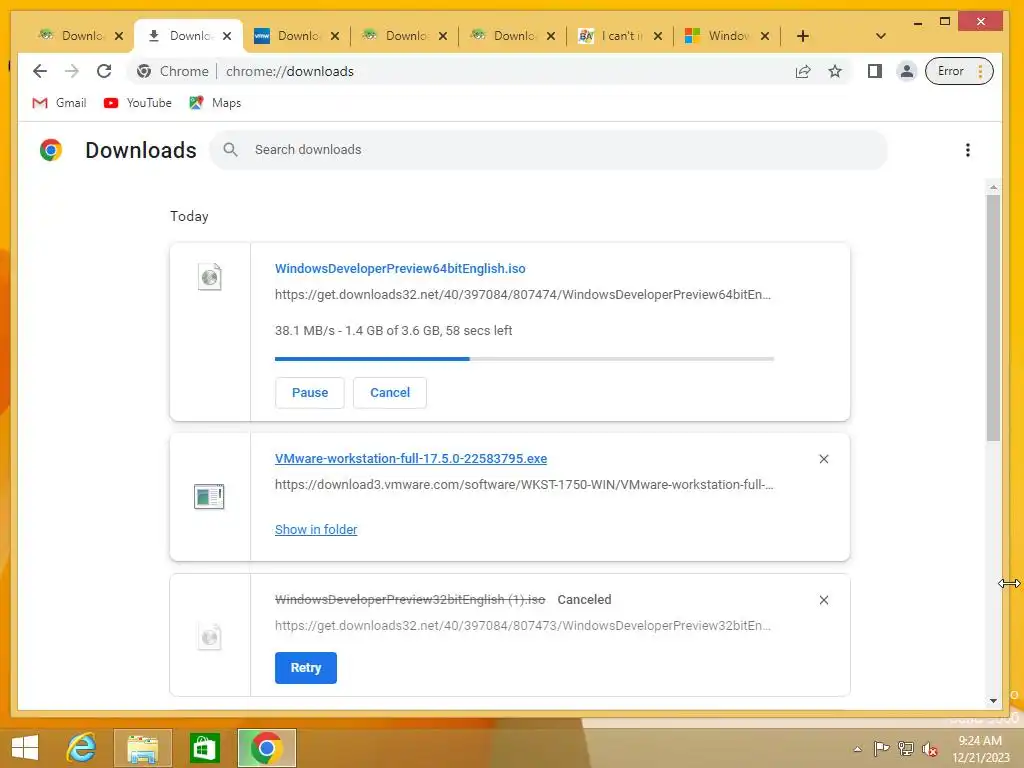Bookmark this tab with the star icon
This screenshot has height=768, width=1024.
[x=835, y=71]
